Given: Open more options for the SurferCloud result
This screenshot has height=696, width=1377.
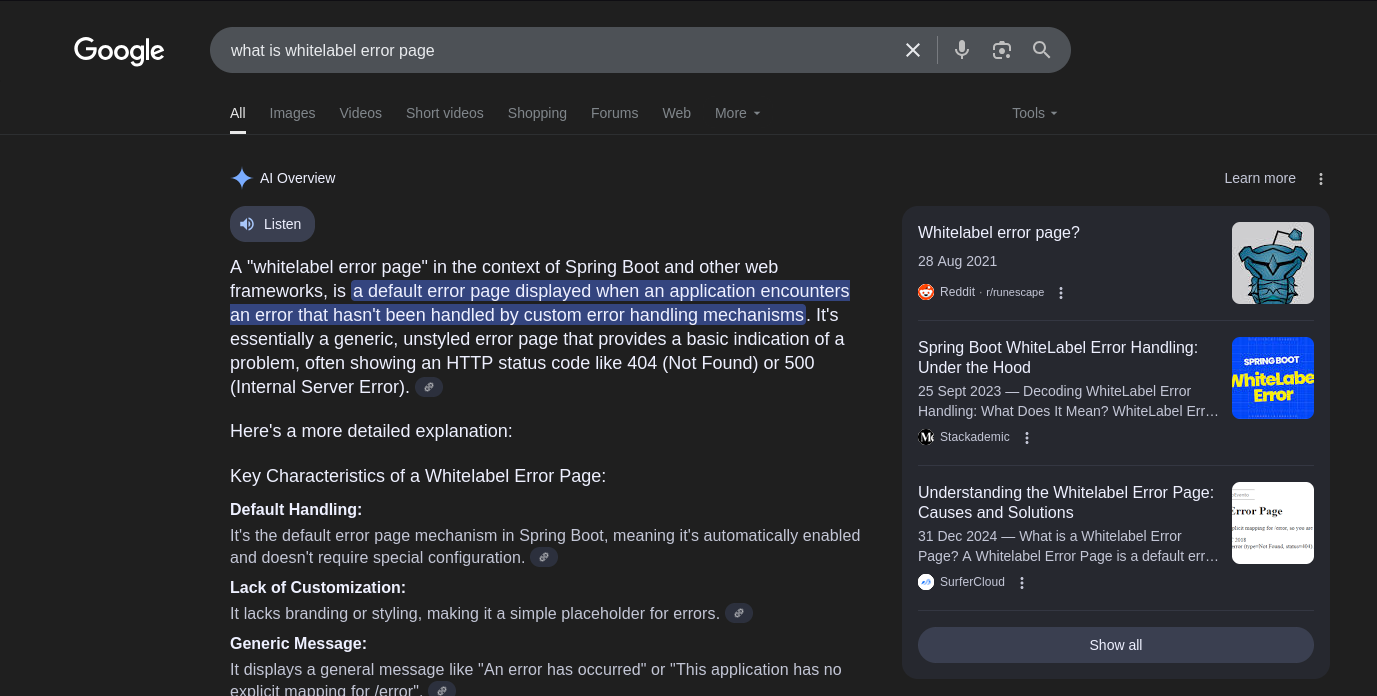Looking at the screenshot, I should (1022, 583).
